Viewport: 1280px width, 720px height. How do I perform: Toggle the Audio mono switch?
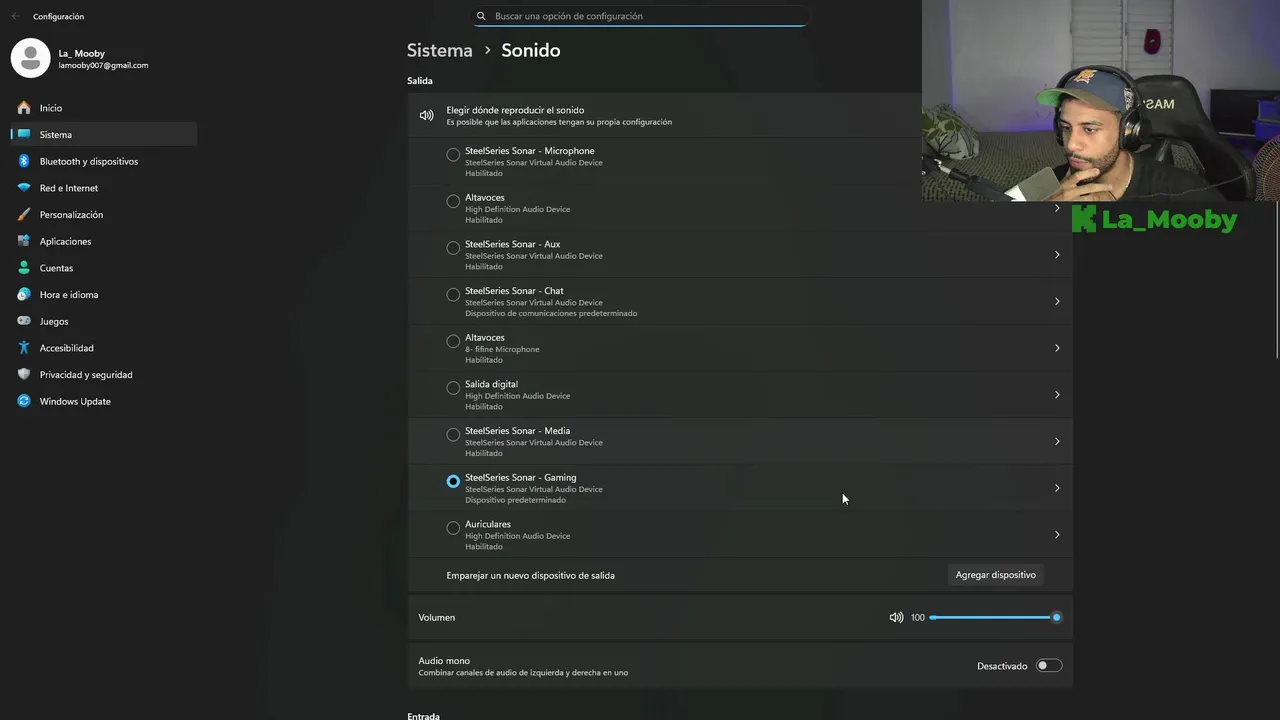pos(1048,666)
